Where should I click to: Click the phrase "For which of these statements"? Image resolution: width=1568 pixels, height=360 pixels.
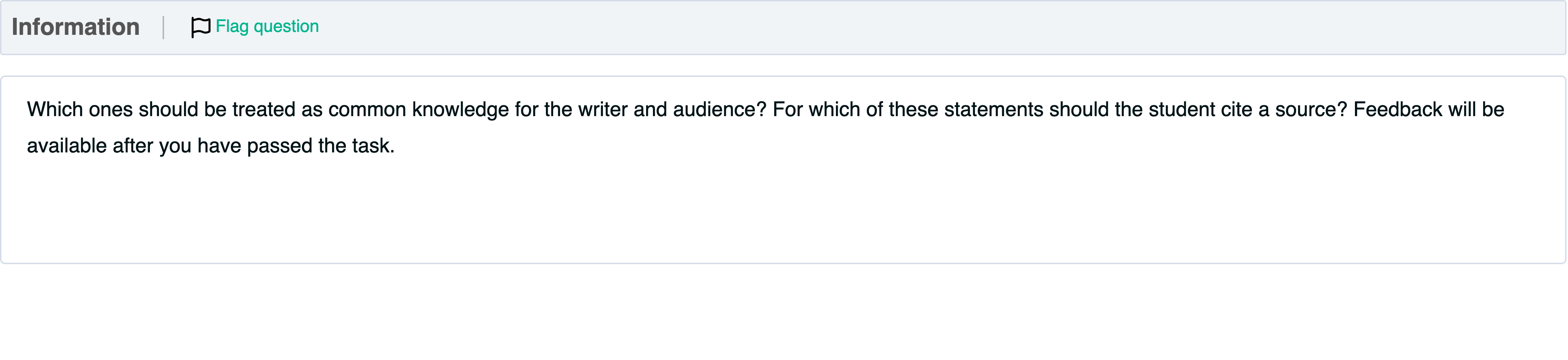(x=855, y=110)
